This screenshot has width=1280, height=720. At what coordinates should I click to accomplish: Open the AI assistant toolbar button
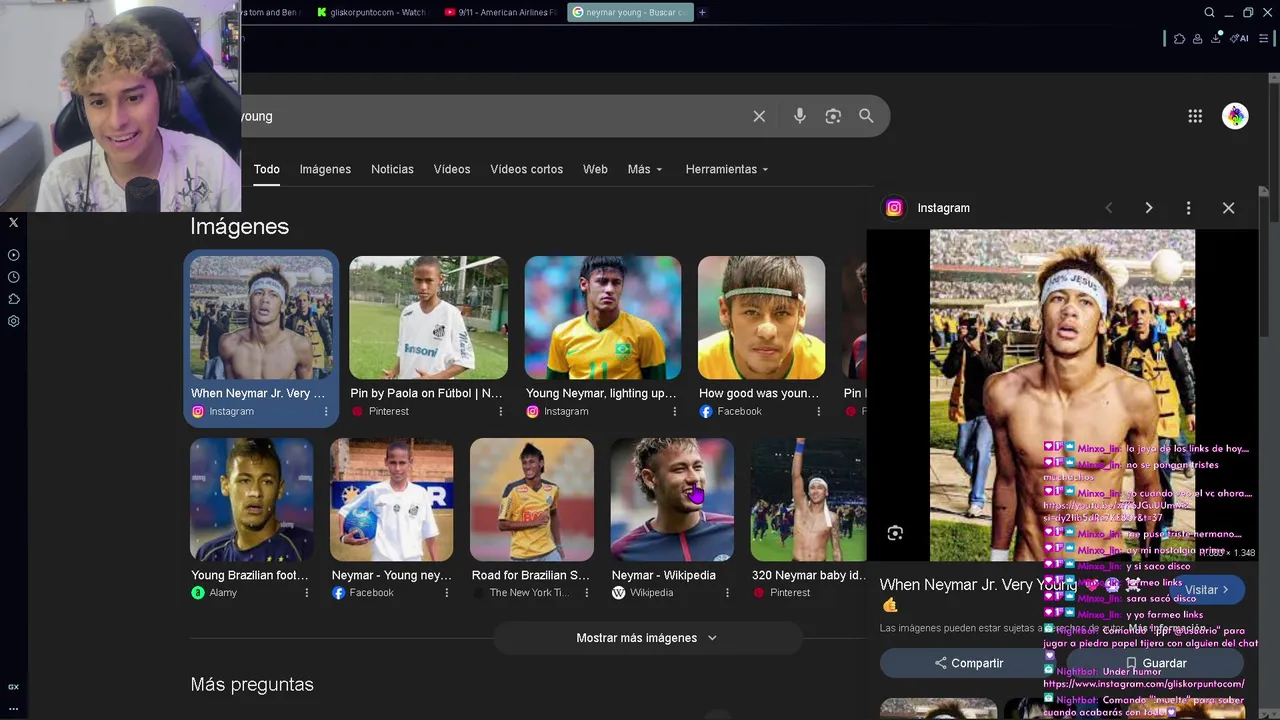(1240, 39)
